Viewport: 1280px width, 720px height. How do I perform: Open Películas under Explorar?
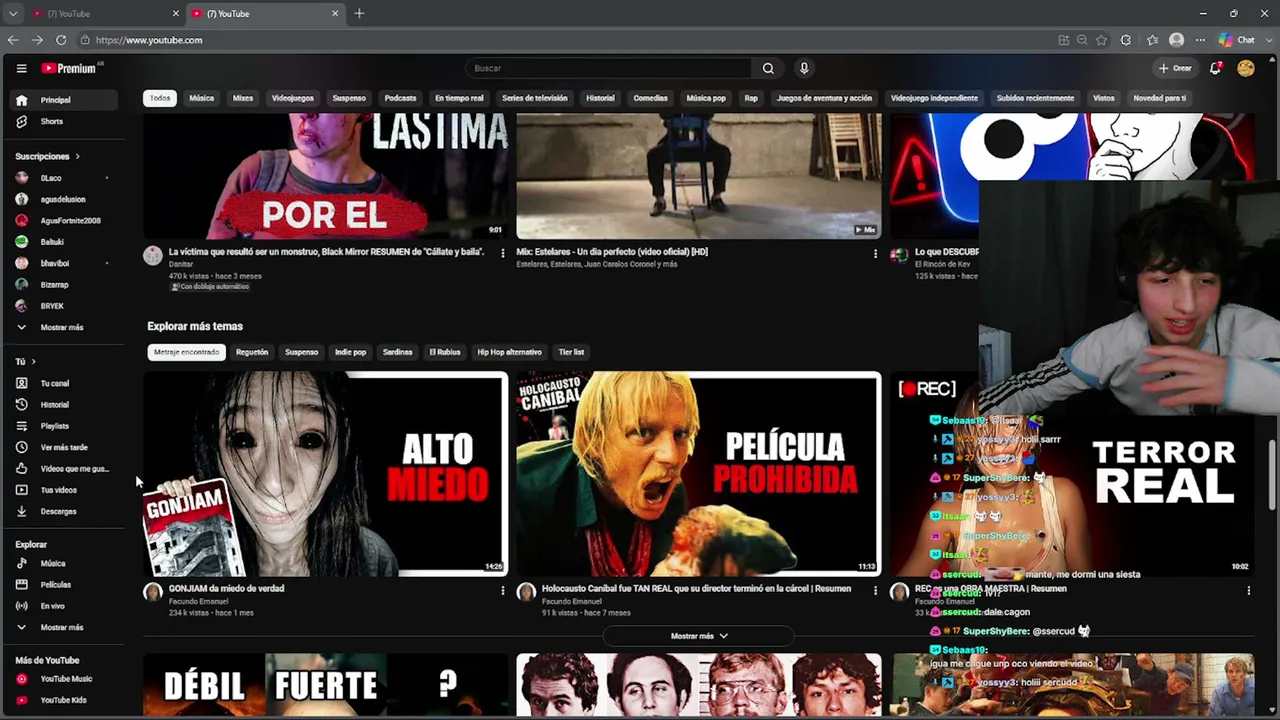pos(65,585)
